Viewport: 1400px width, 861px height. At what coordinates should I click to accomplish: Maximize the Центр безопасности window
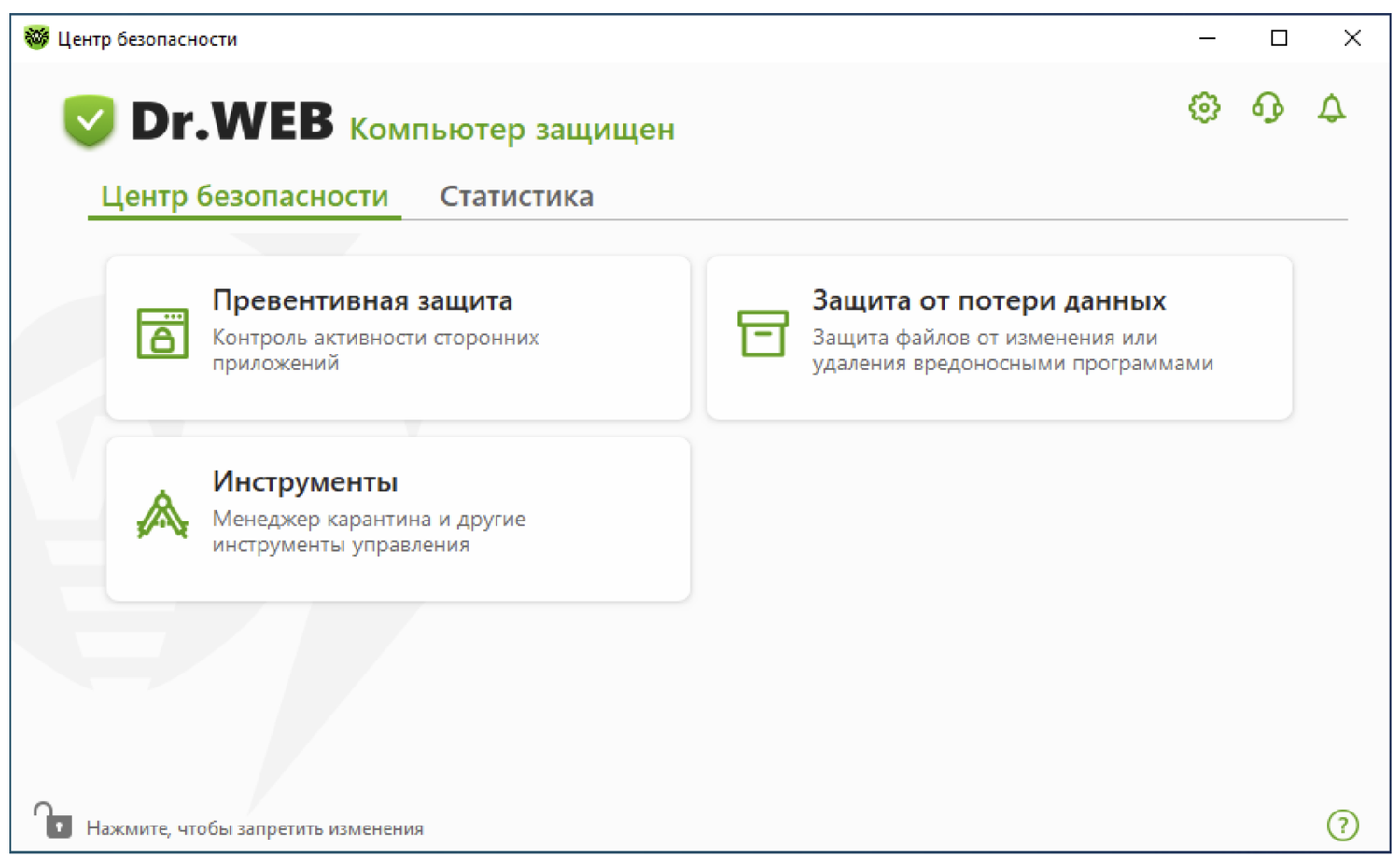click(x=1279, y=38)
